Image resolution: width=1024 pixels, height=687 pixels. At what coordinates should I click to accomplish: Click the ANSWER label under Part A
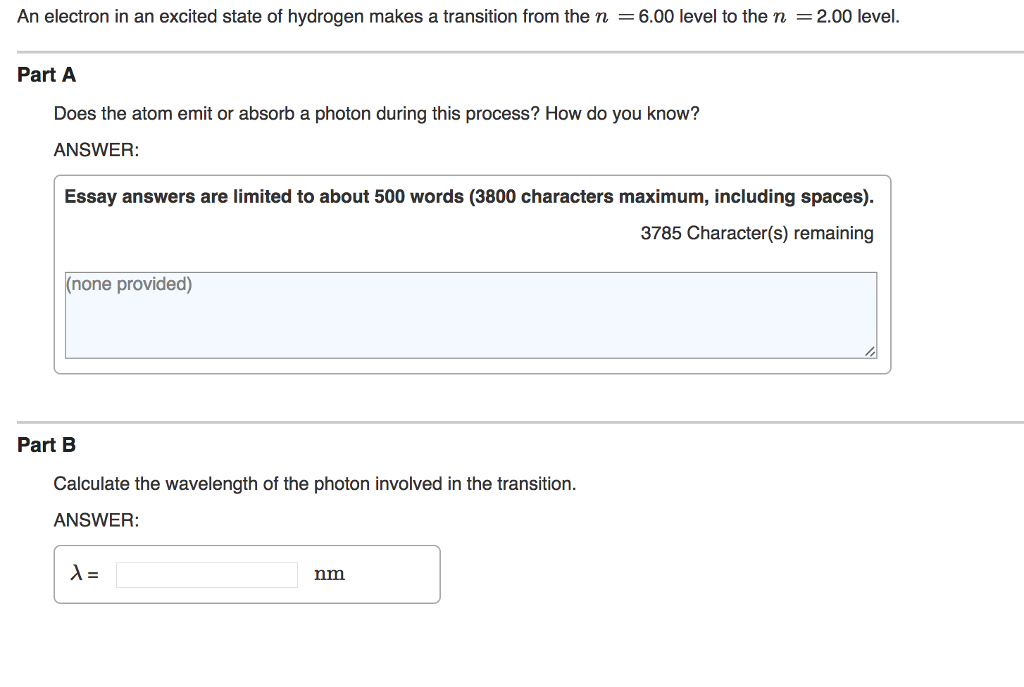(96, 150)
